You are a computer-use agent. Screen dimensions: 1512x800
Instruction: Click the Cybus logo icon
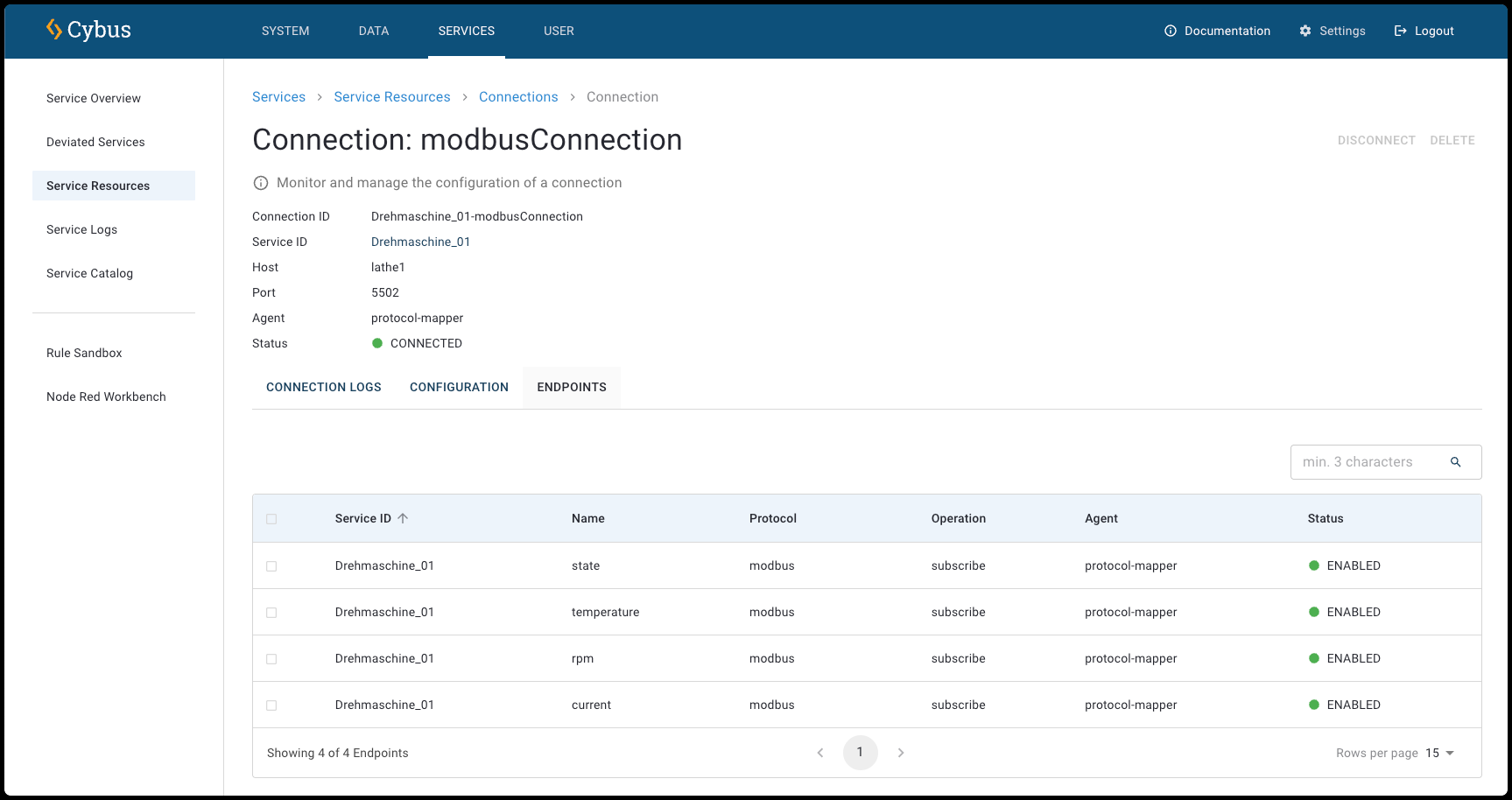coord(54,30)
